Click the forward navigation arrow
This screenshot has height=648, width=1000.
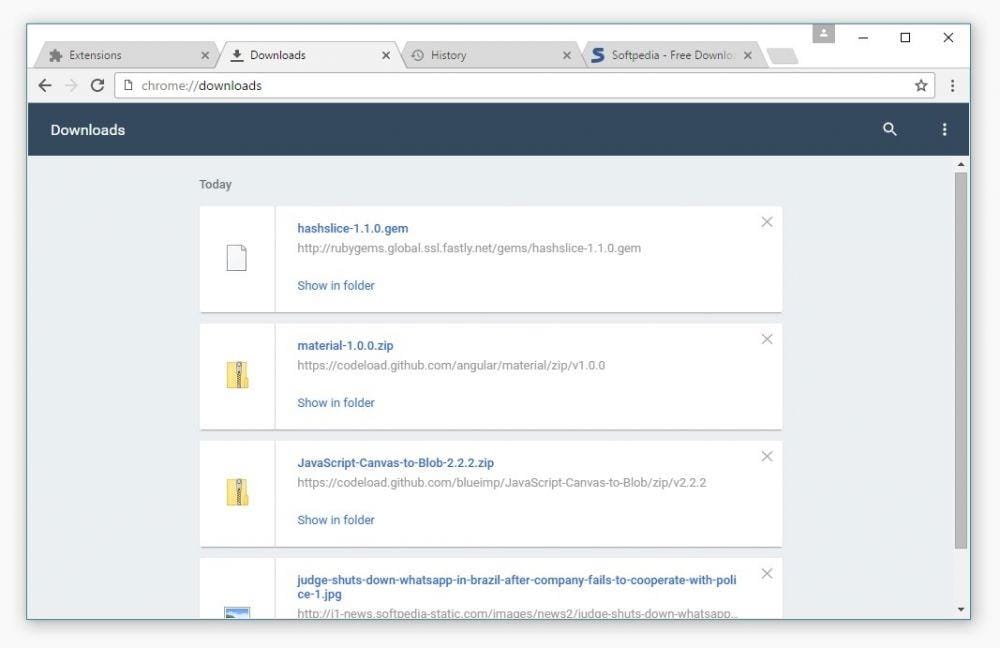pos(70,86)
